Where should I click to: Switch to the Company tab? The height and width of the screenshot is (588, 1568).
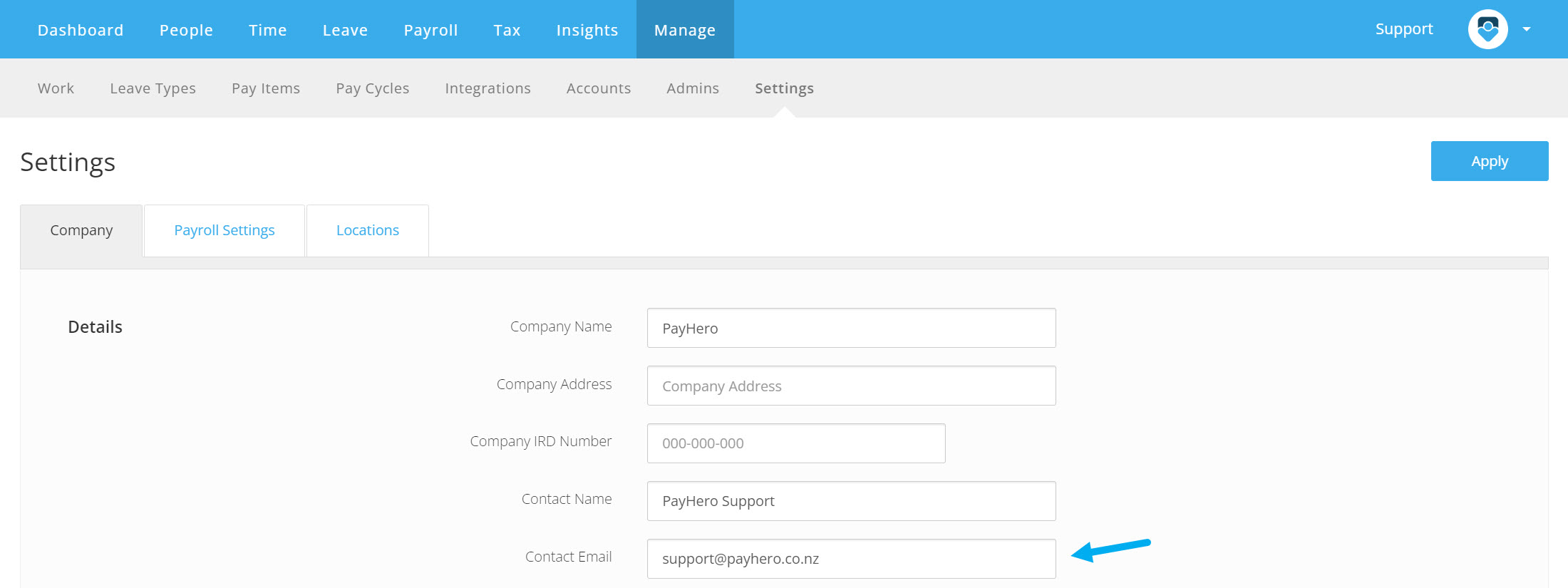click(81, 230)
